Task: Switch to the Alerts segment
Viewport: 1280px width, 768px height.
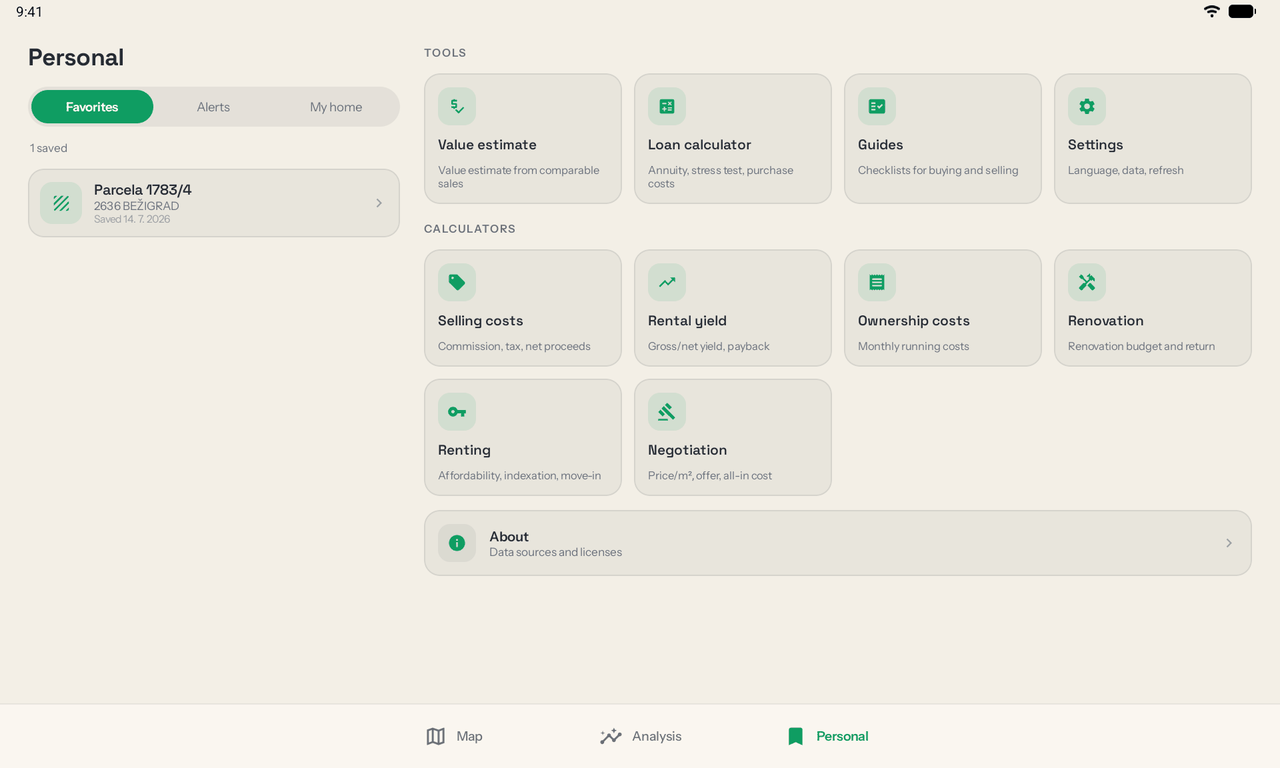Action: (x=213, y=107)
